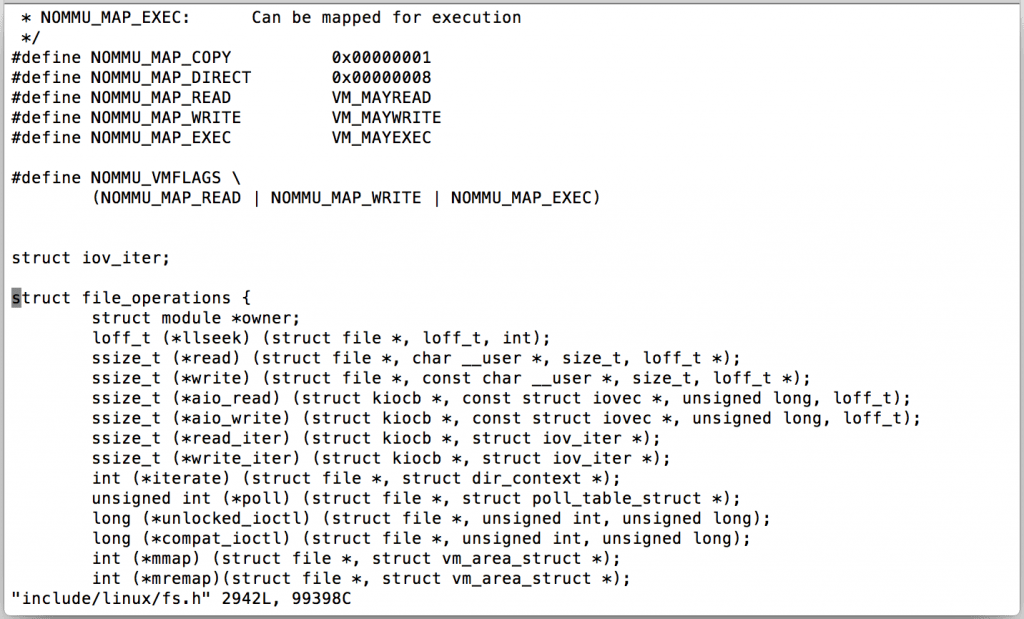Image resolution: width=1024 pixels, height=619 pixels.
Task: Click the 0x00000008 value
Action: (381, 78)
